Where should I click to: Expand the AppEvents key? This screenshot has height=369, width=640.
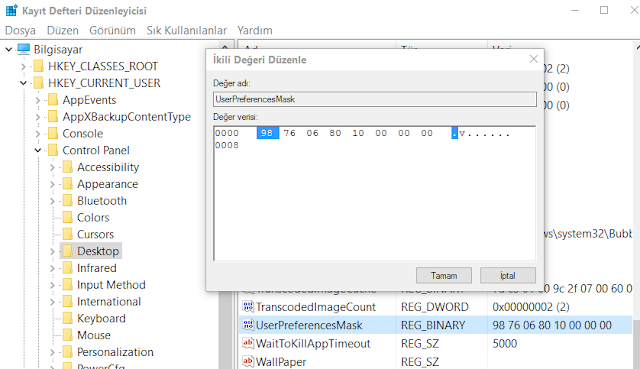(38, 100)
